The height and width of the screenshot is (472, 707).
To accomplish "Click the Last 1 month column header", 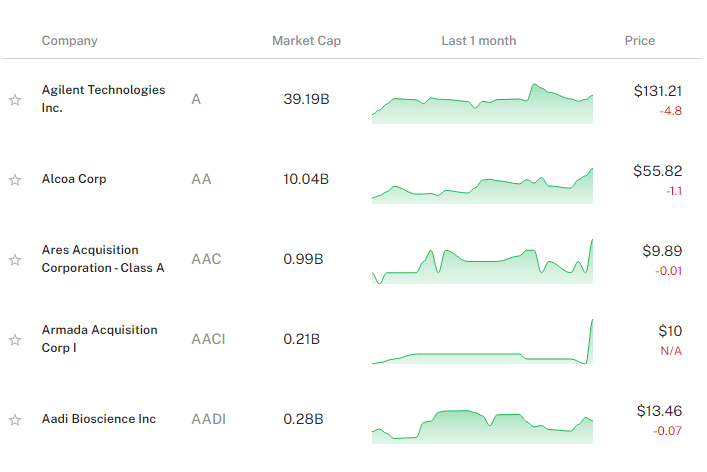I will pyautogui.click(x=479, y=41).
